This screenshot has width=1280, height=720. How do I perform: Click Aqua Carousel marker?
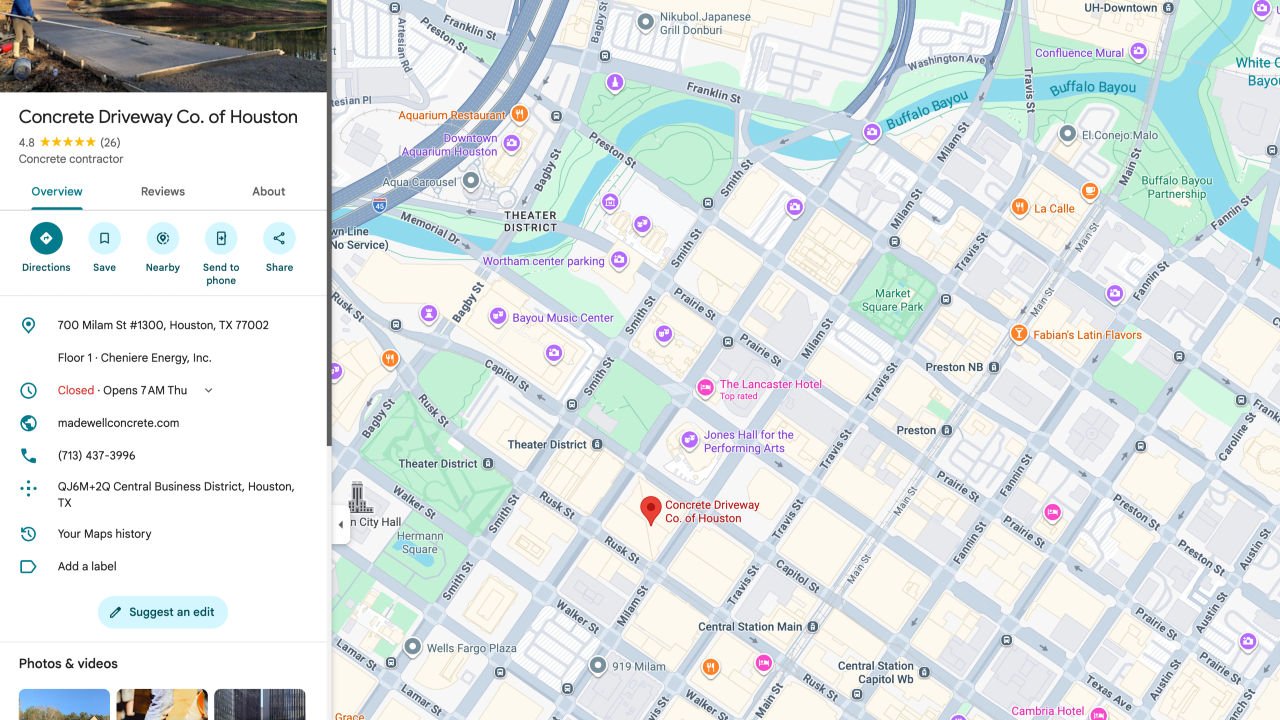coord(471,181)
